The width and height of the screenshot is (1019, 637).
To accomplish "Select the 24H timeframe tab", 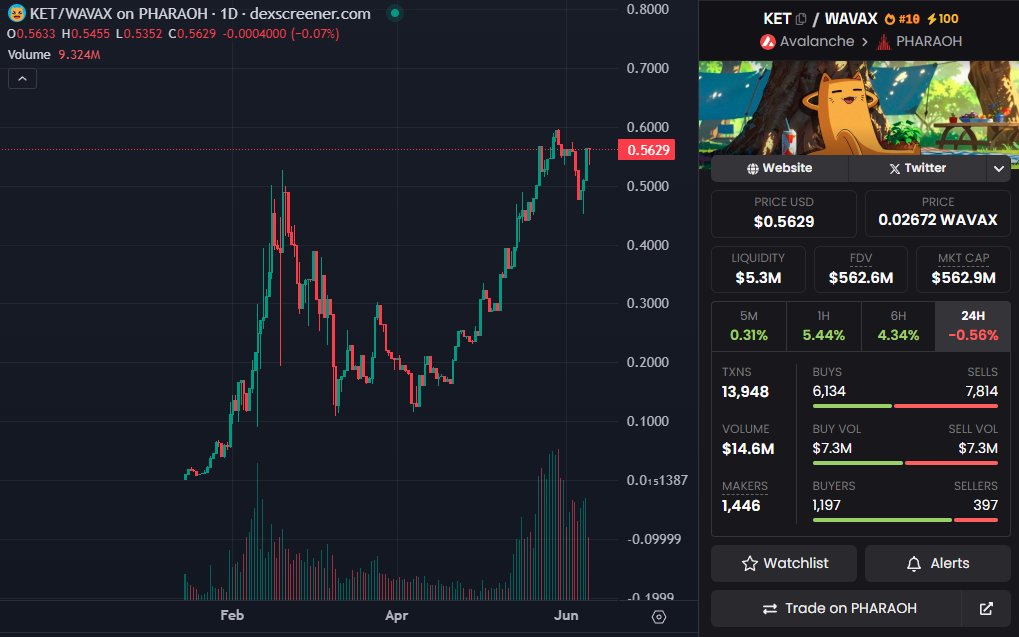I will pyautogui.click(x=973, y=326).
